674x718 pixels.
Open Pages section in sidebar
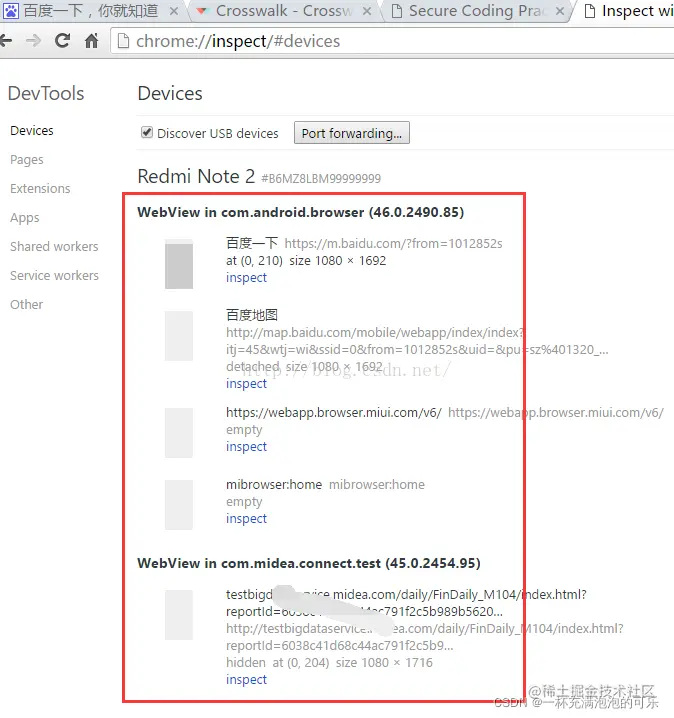[27, 160]
